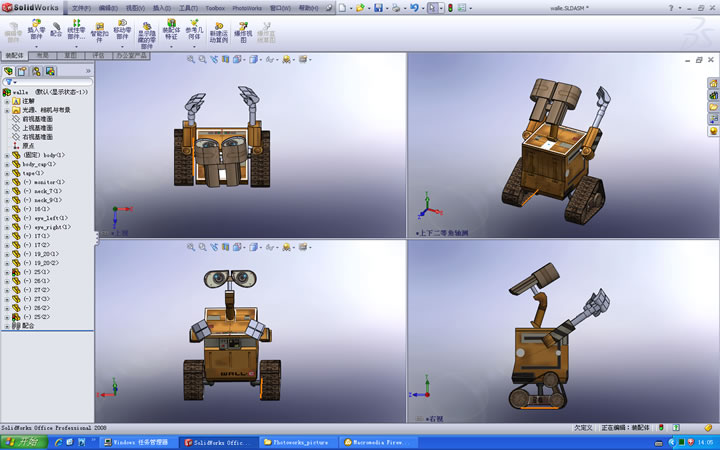Viewport: 720px width, 450px height.
Task: Select the (-) neck_7<1> component
Action: (42, 191)
